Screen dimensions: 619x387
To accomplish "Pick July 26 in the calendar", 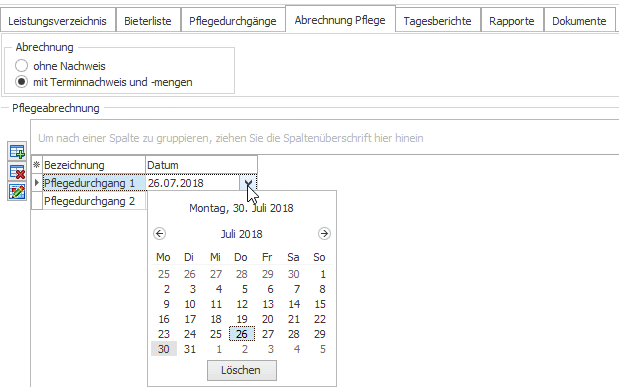I will tap(242, 334).
